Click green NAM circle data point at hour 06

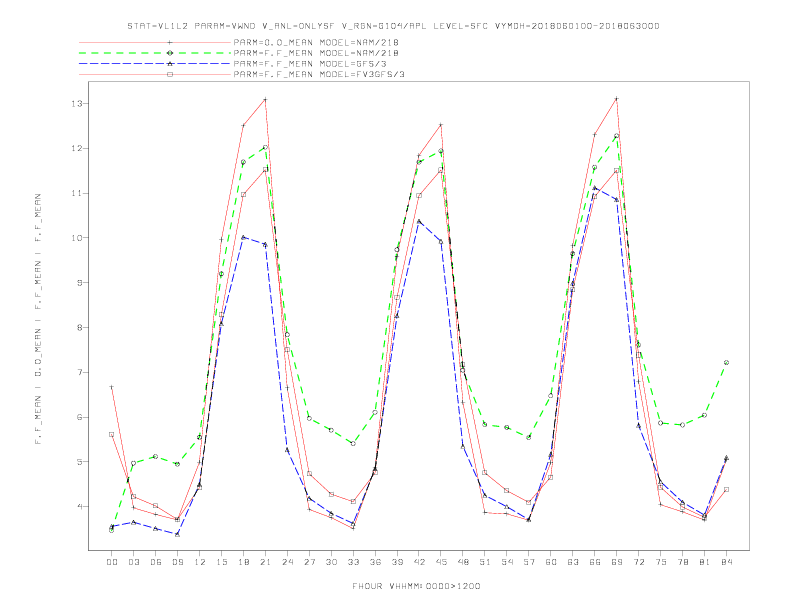(156, 456)
